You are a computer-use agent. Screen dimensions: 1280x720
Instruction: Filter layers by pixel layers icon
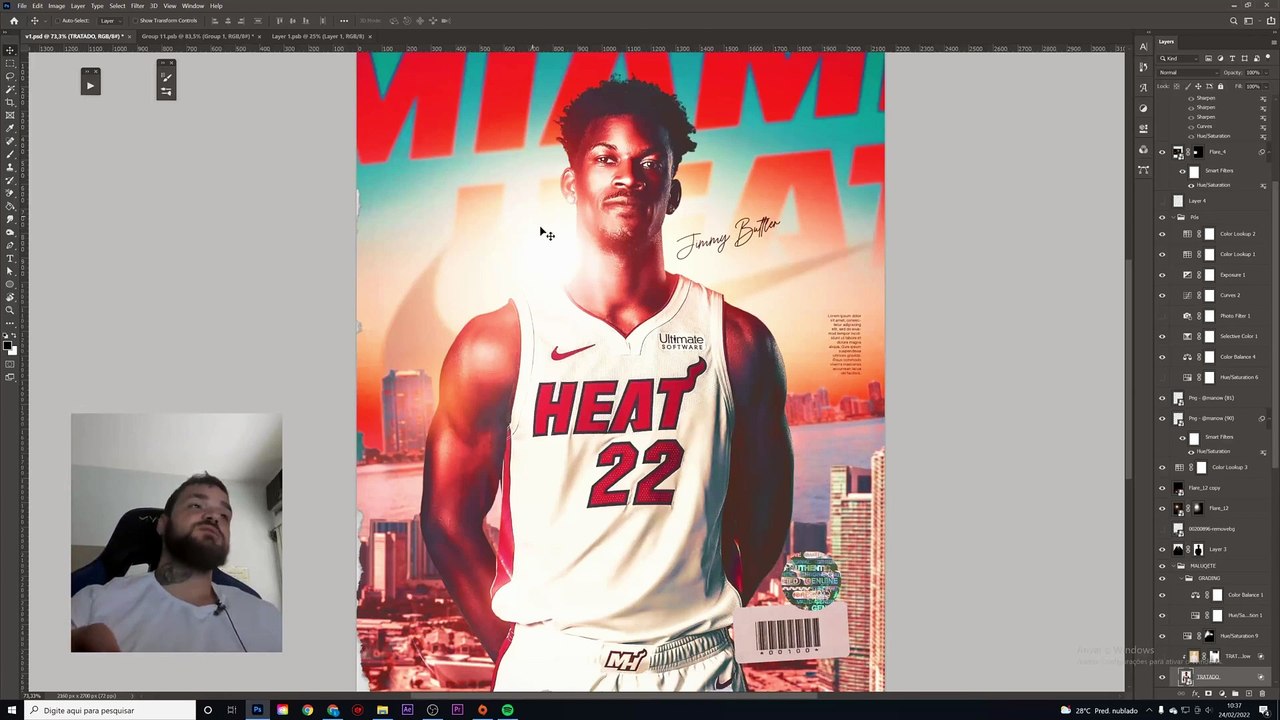click(1209, 59)
